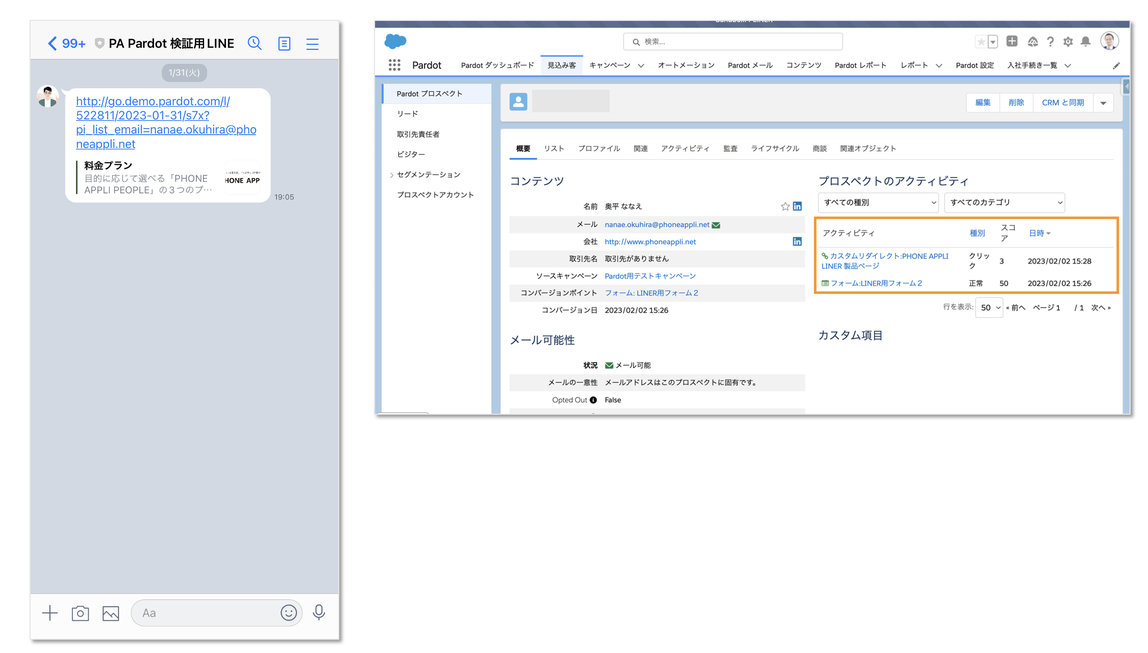Open the Trailhead guidance icon
The width and height of the screenshot is (1148, 653).
pos(1032,42)
